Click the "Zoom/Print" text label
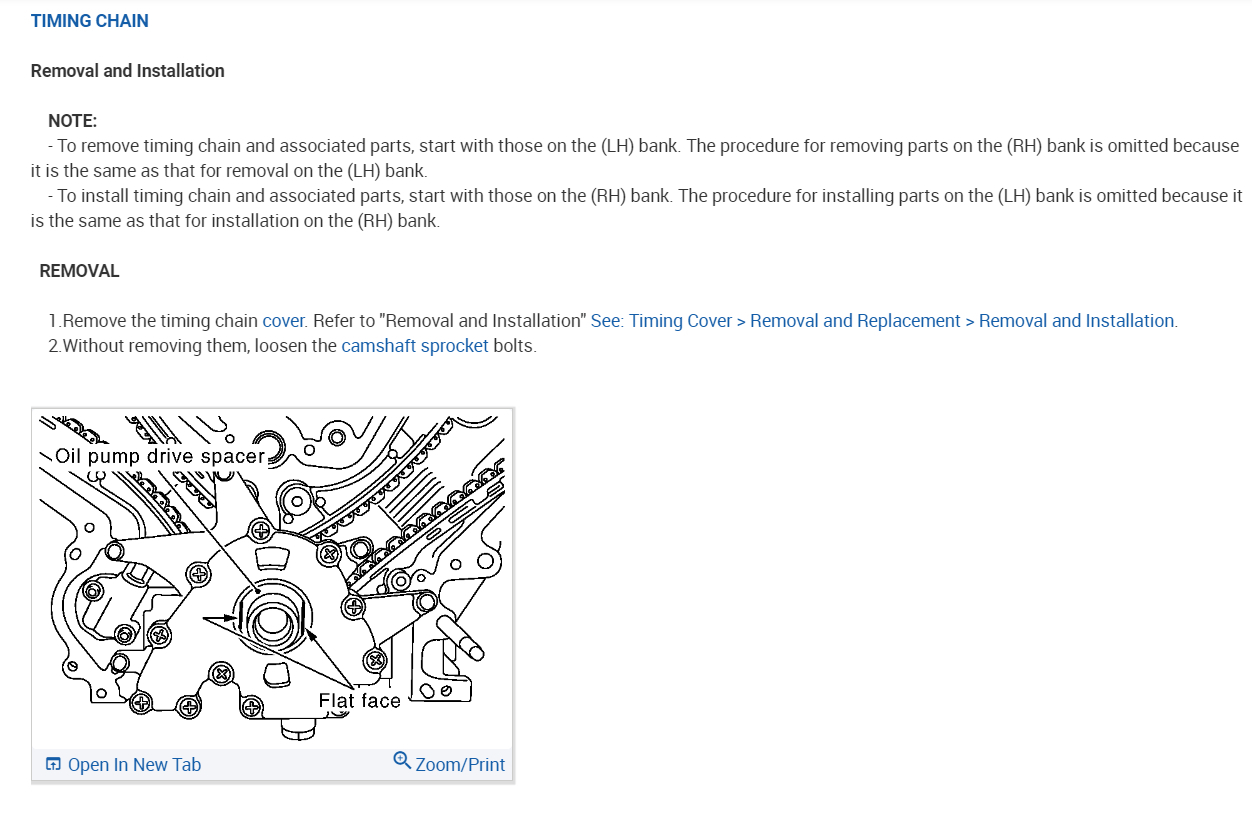The width and height of the screenshot is (1252, 822). (460, 765)
